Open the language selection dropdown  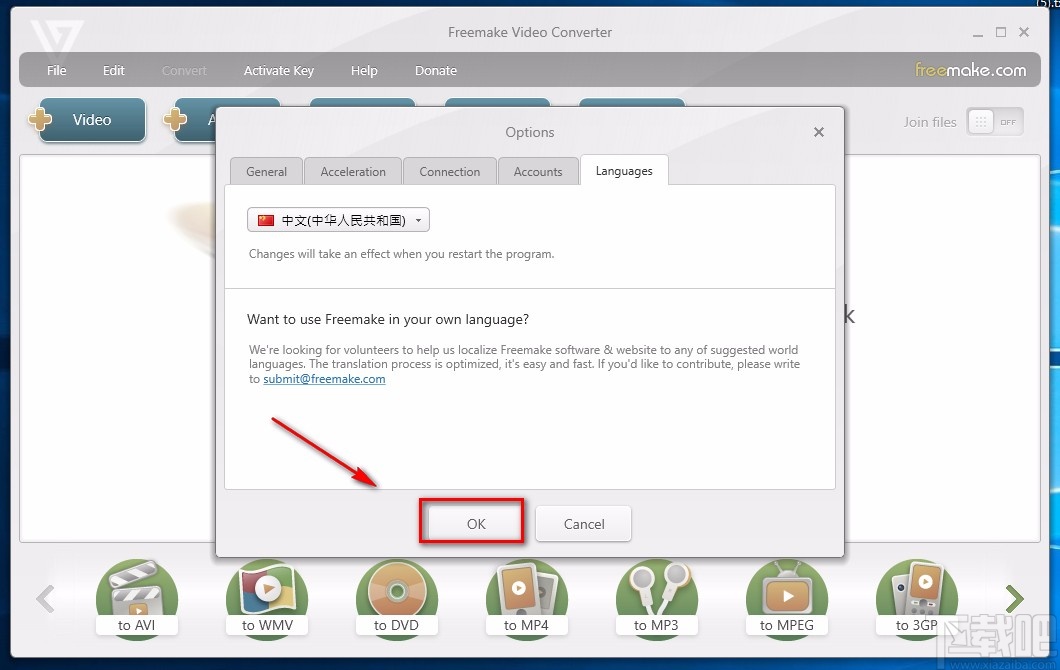click(x=337, y=219)
